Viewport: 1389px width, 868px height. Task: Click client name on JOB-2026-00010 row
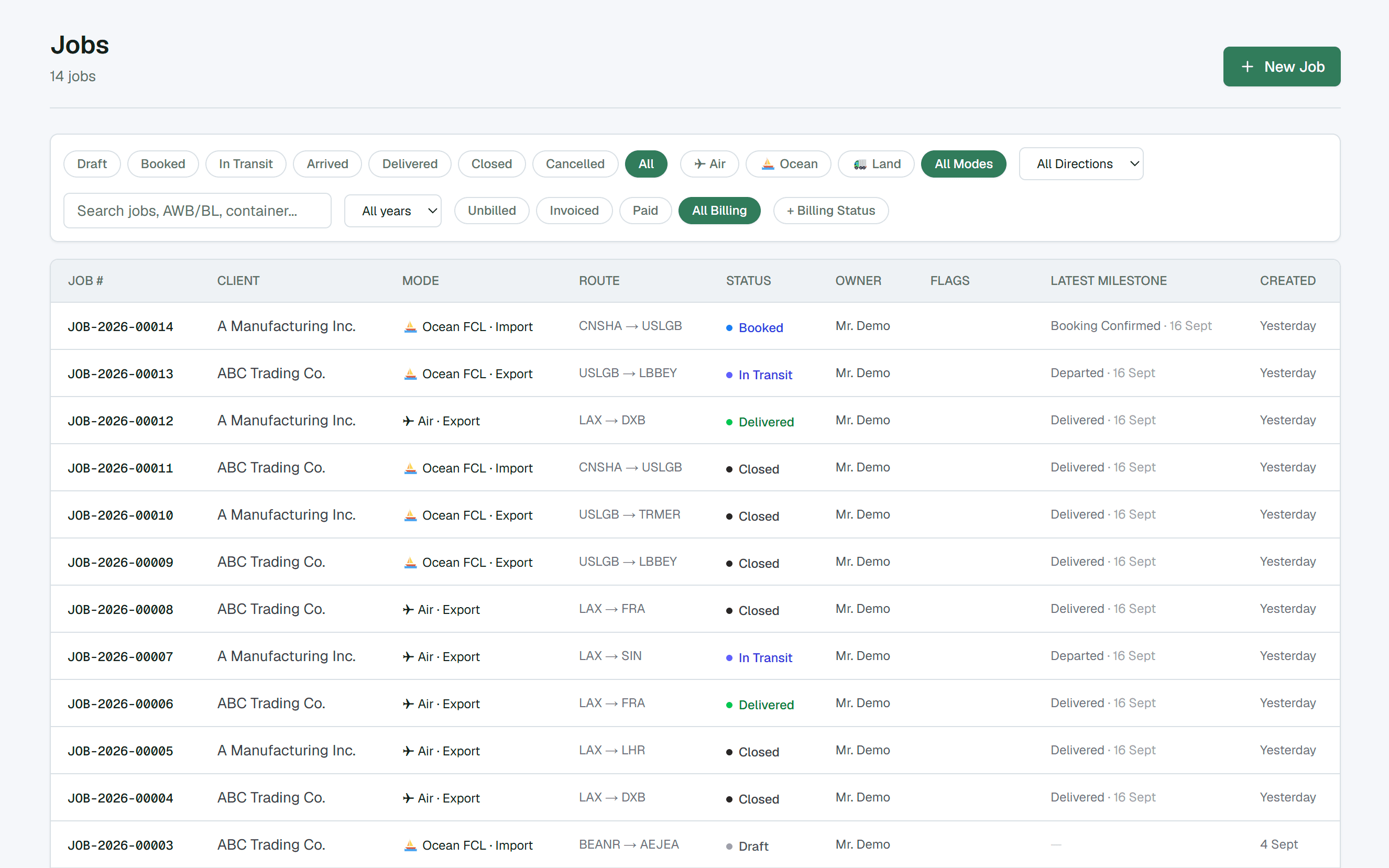[x=287, y=514]
